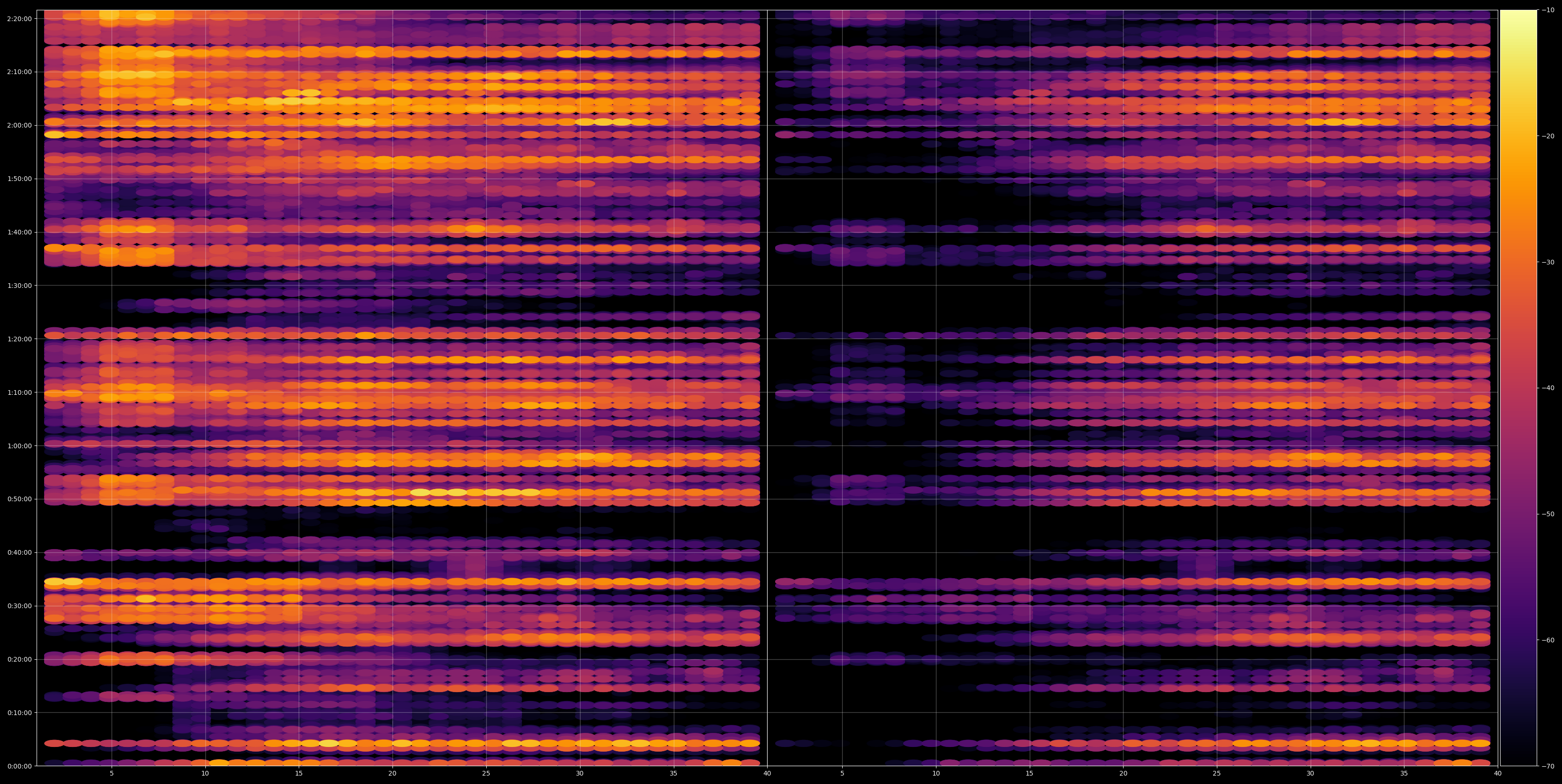Select x-axis label 30 under right plot
This screenshot has height=784, width=1562.
pyautogui.click(x=1310, y=774)
